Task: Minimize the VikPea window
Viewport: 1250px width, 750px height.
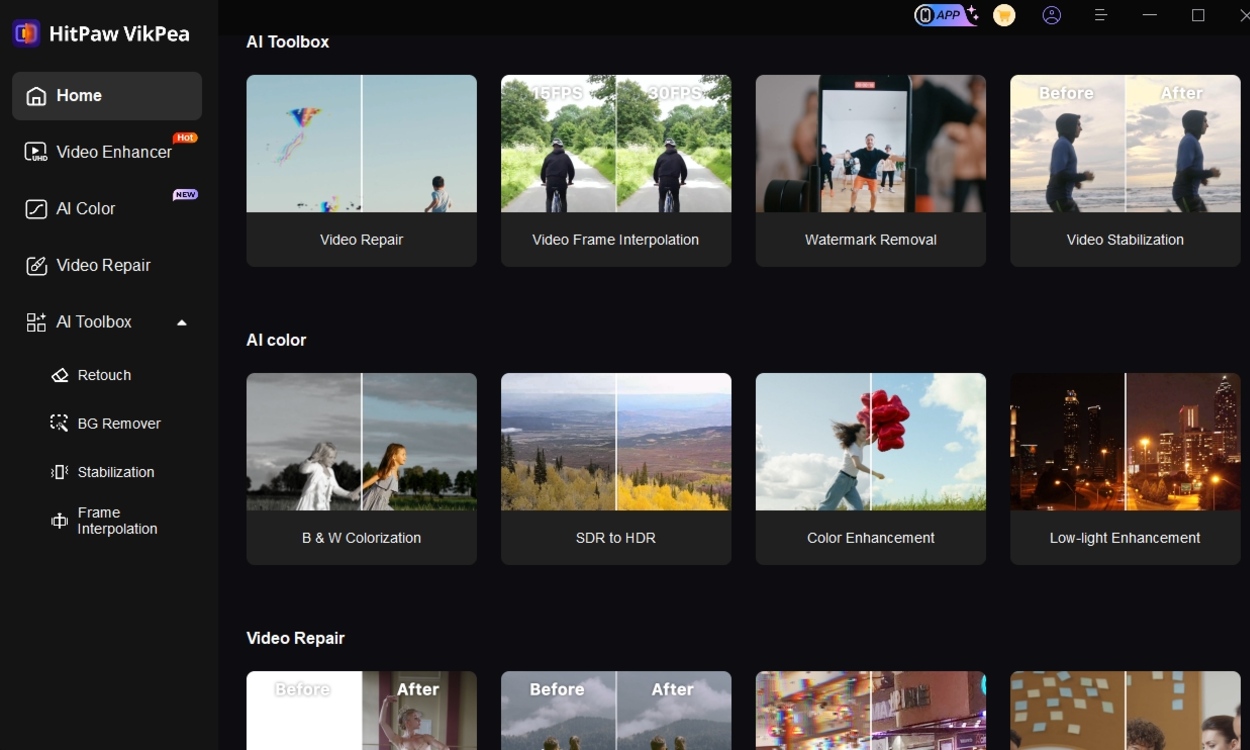Action: tap(1150, 15)
